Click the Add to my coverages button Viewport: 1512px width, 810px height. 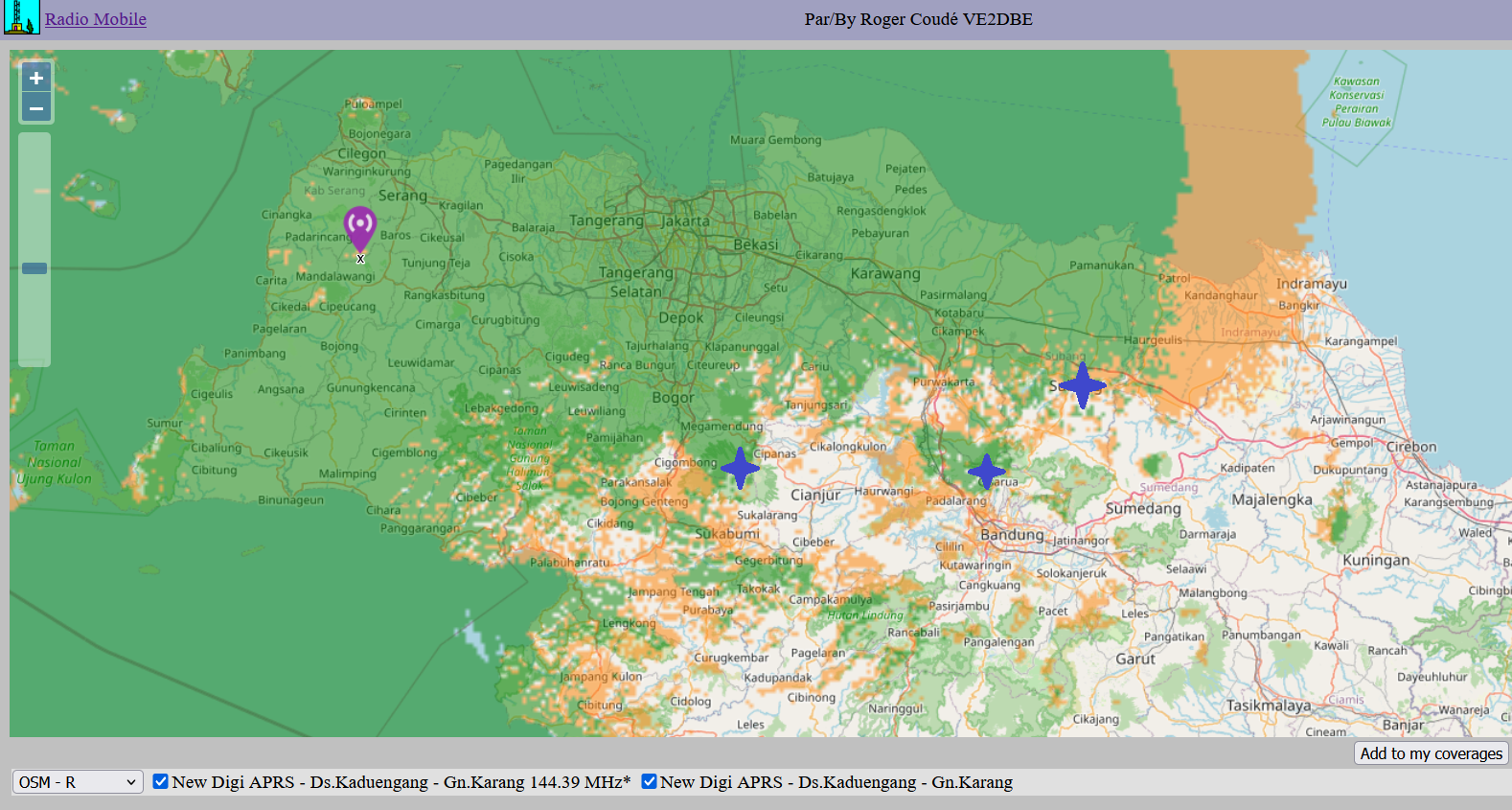click(1431, 753)
